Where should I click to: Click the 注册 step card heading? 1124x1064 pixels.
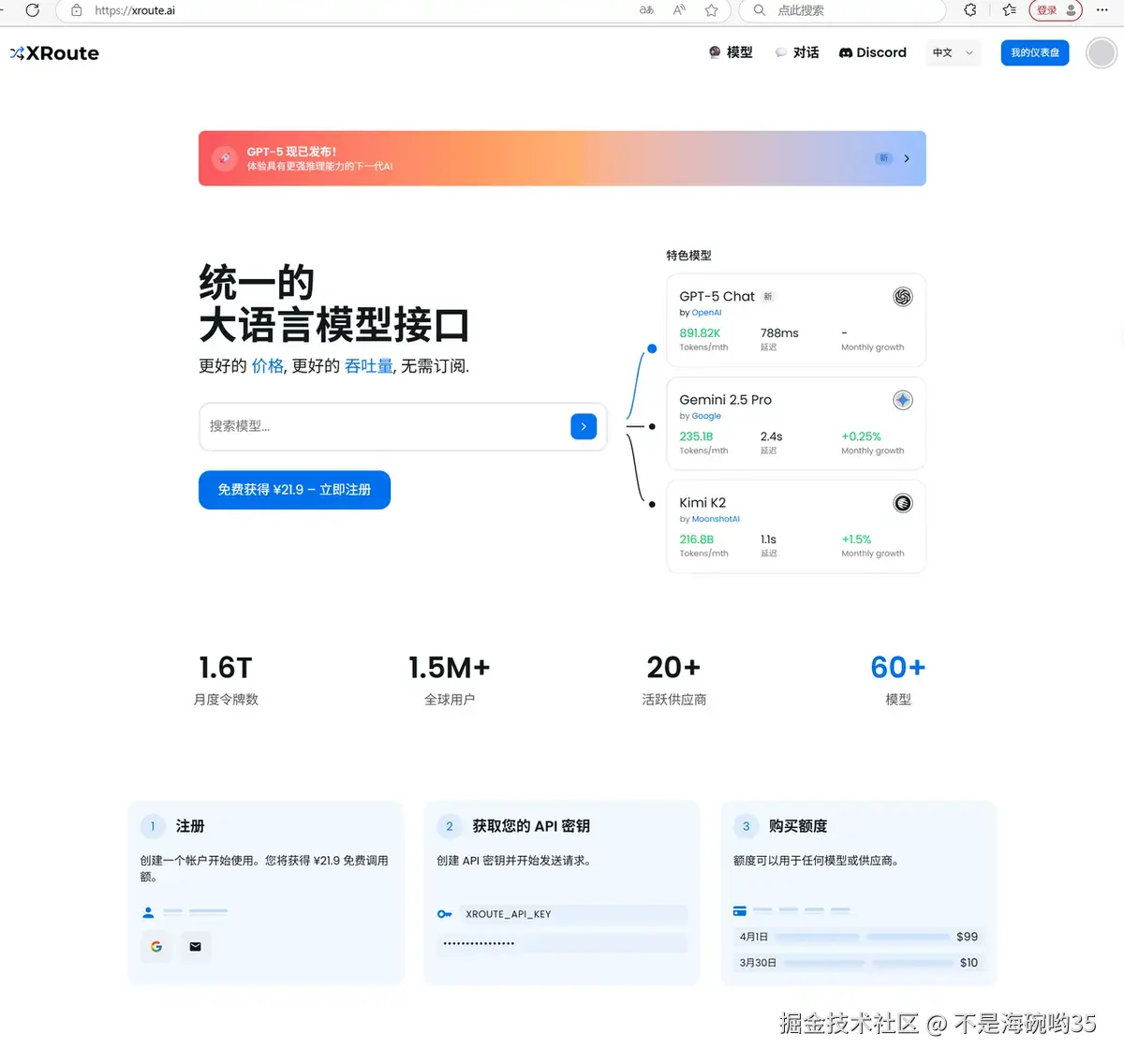[x=190, y=826]
